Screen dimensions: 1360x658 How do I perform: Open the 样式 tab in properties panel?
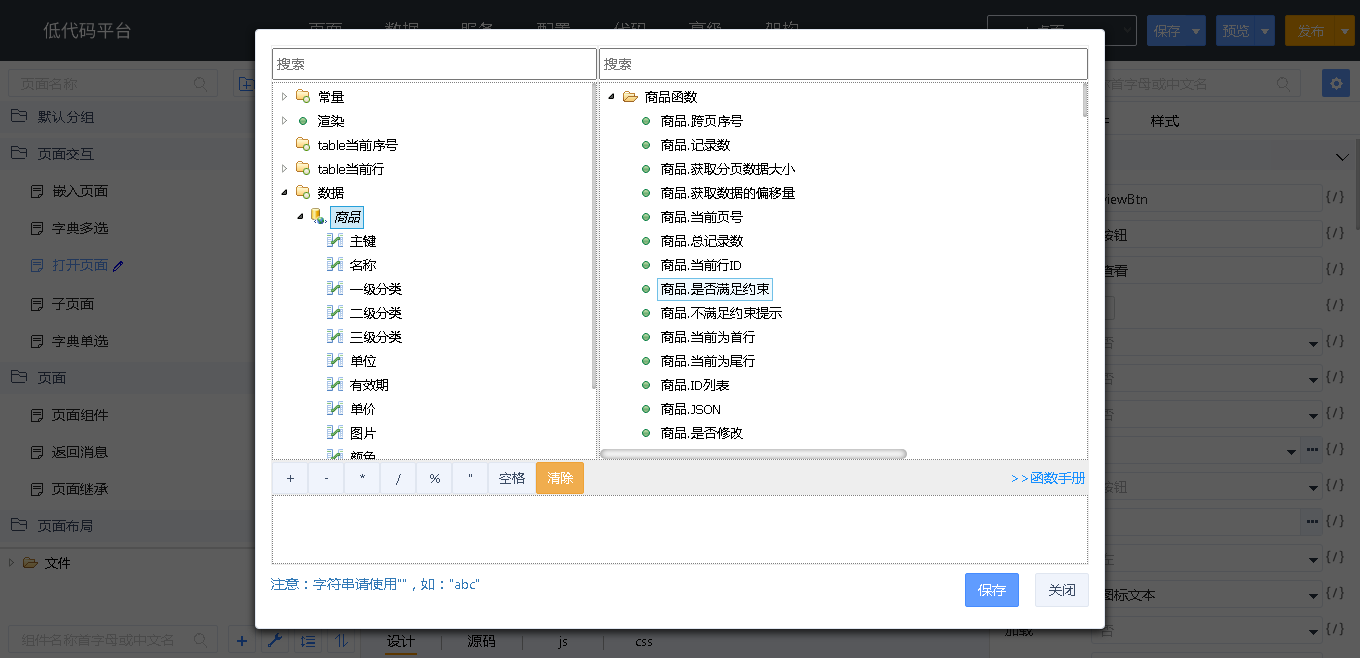[1165, 121]
